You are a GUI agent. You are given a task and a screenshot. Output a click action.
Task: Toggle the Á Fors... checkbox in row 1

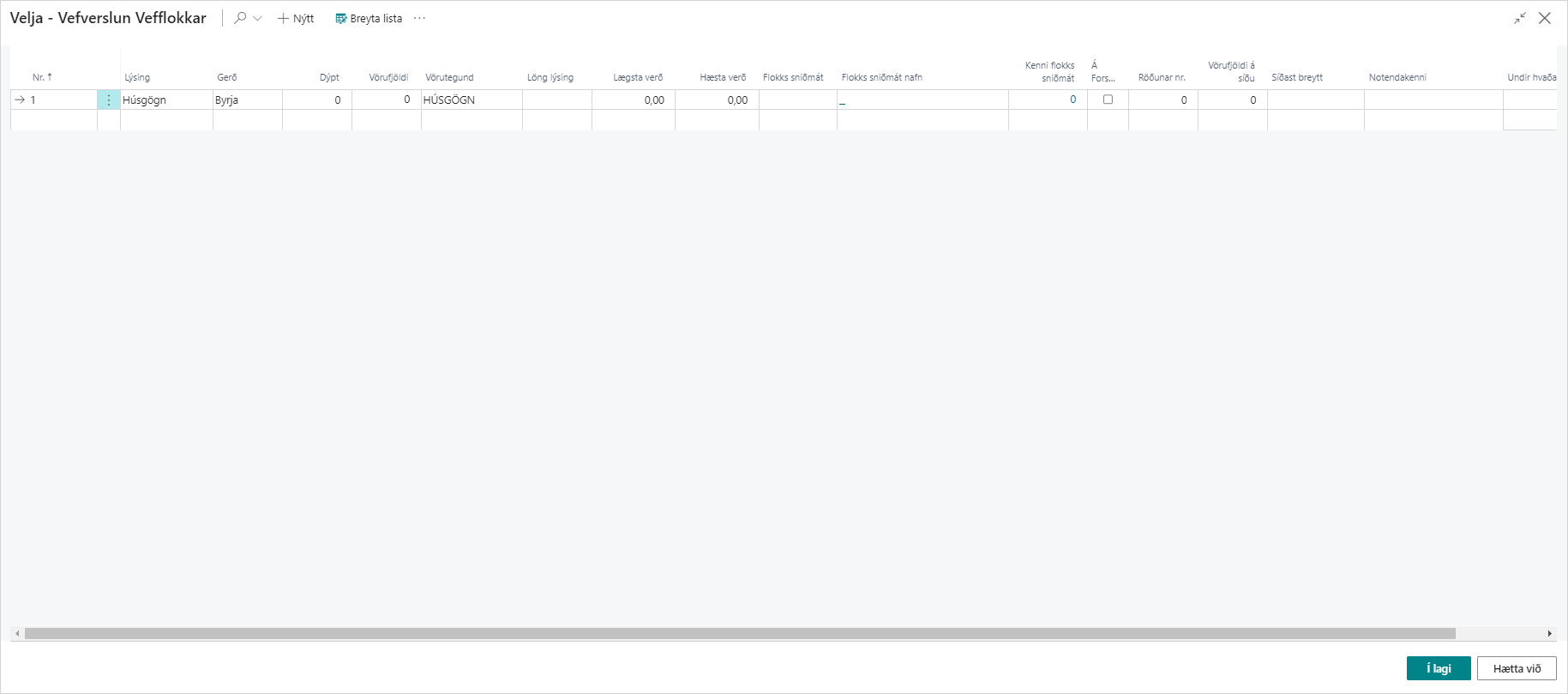click(1108, 100)
